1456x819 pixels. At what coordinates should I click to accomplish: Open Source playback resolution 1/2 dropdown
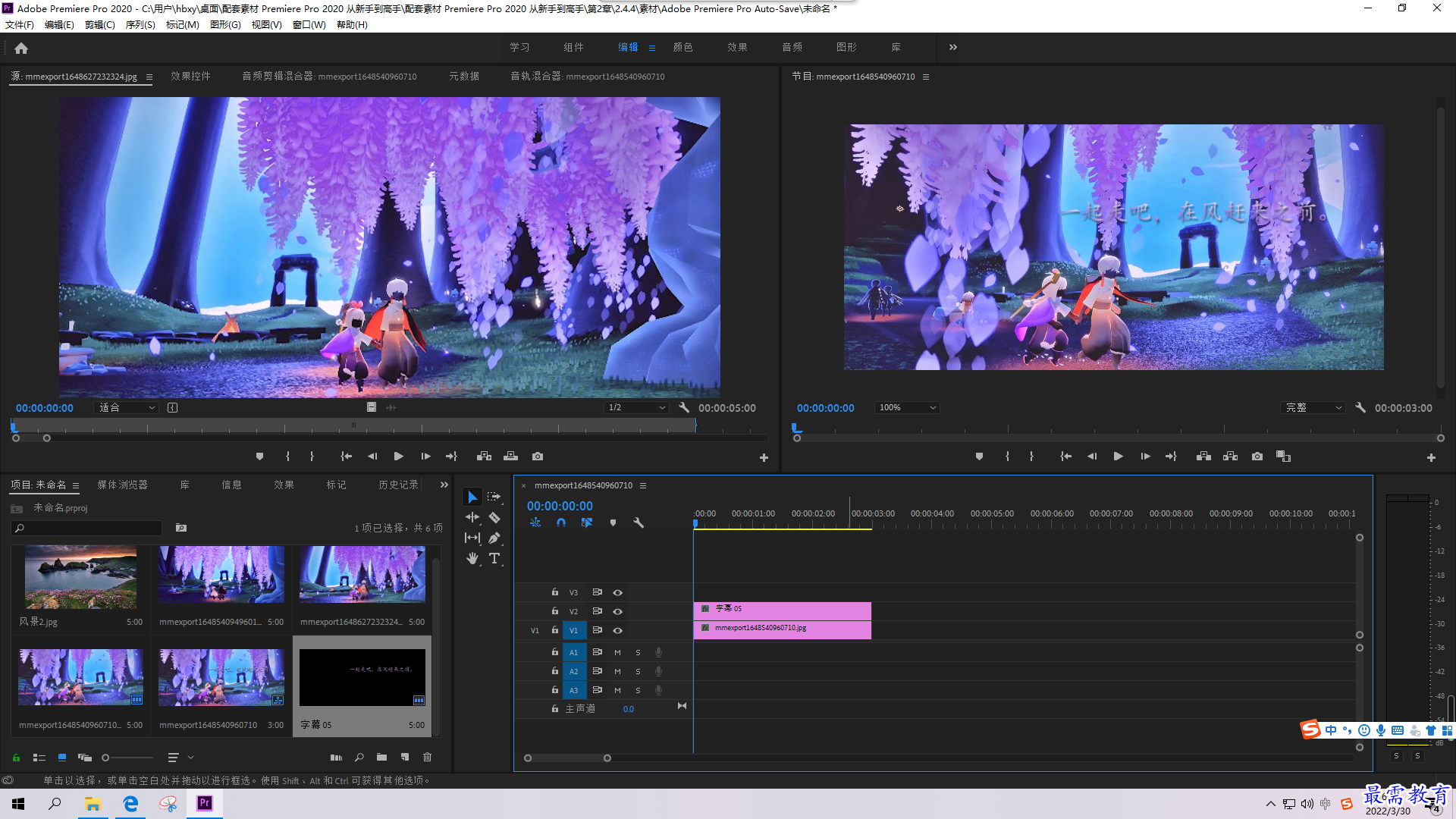pos(635,407)
